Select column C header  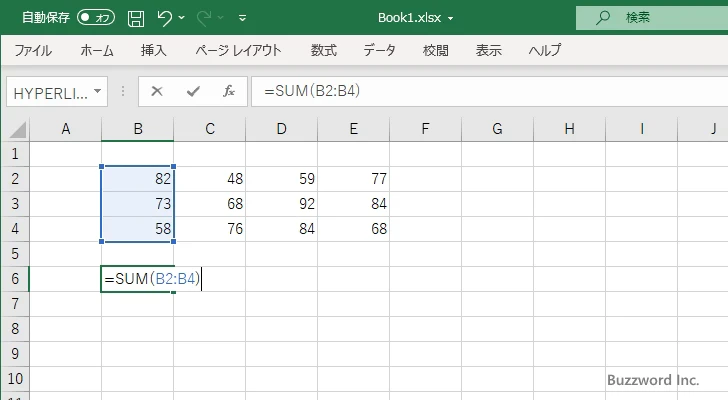pos(210,129)
